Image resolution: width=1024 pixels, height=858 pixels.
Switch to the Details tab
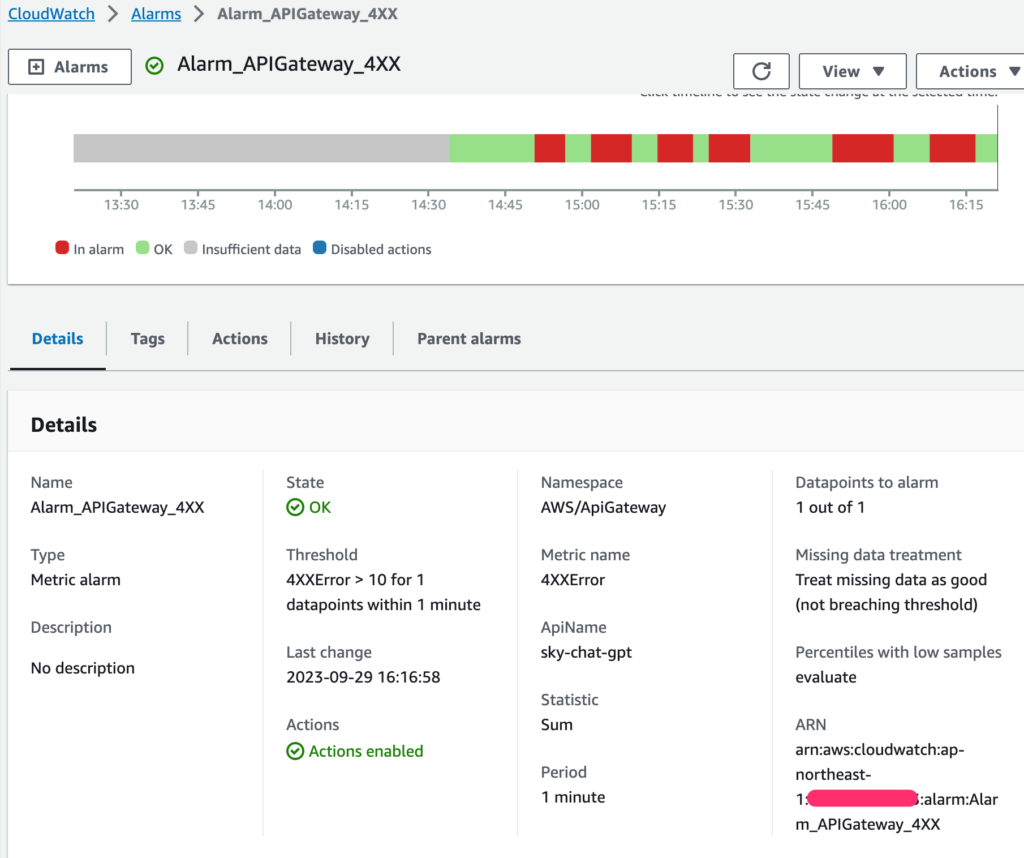click(57, 338)
